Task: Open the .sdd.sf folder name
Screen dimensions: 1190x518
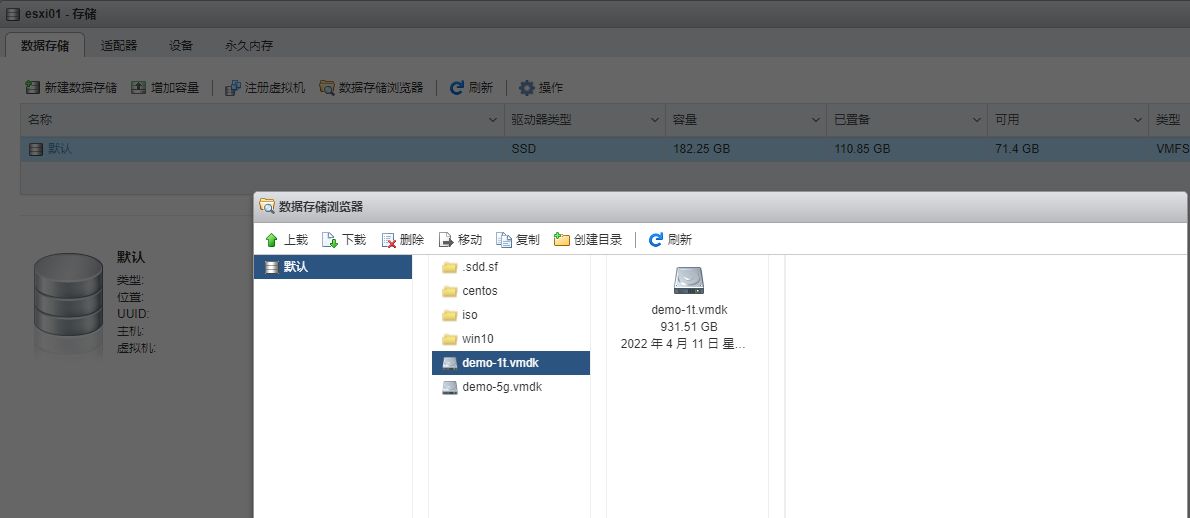Action: pos(480,267)
